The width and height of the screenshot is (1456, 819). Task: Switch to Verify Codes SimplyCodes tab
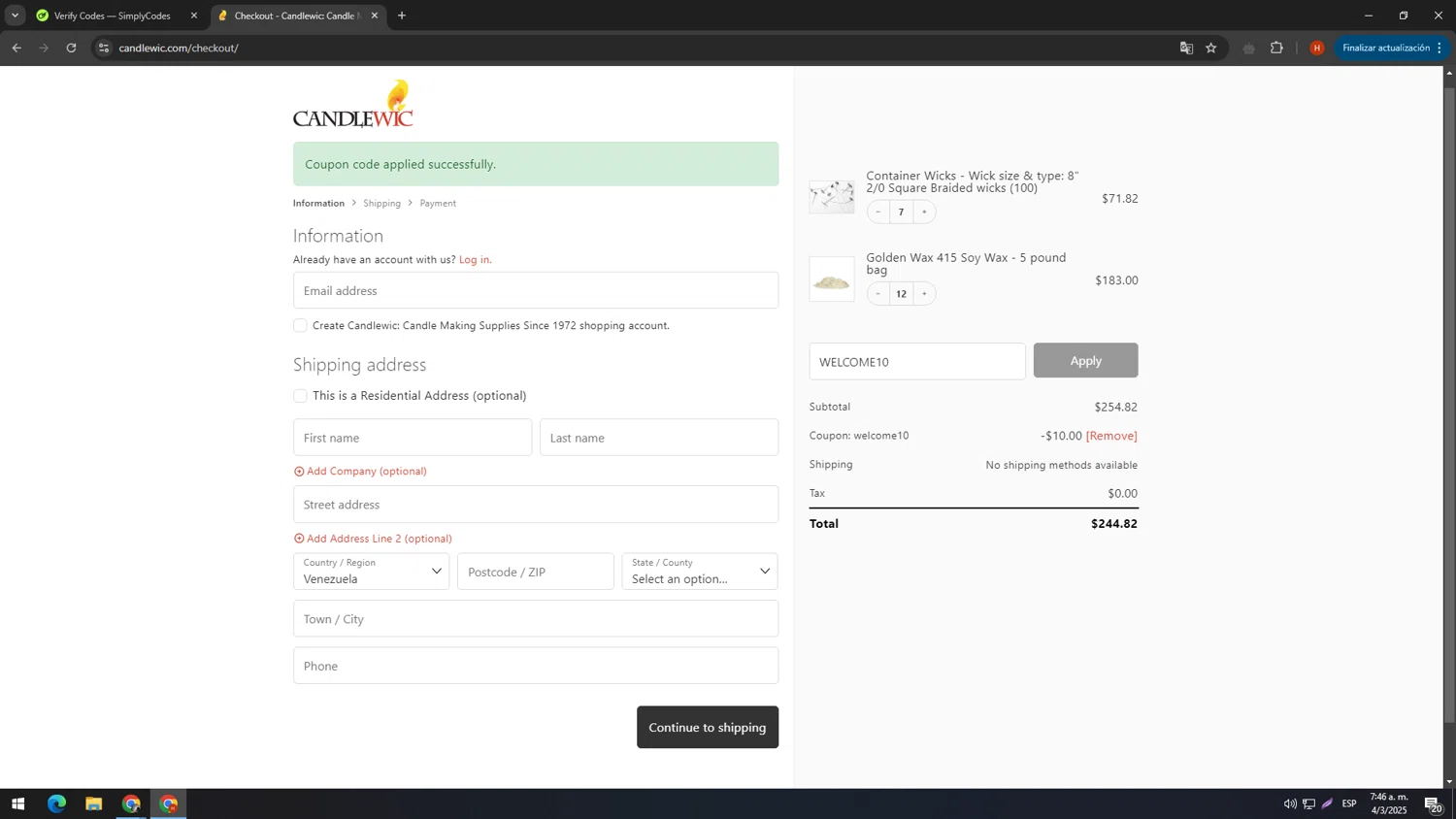pyautogui.click(x=112, y=16)
